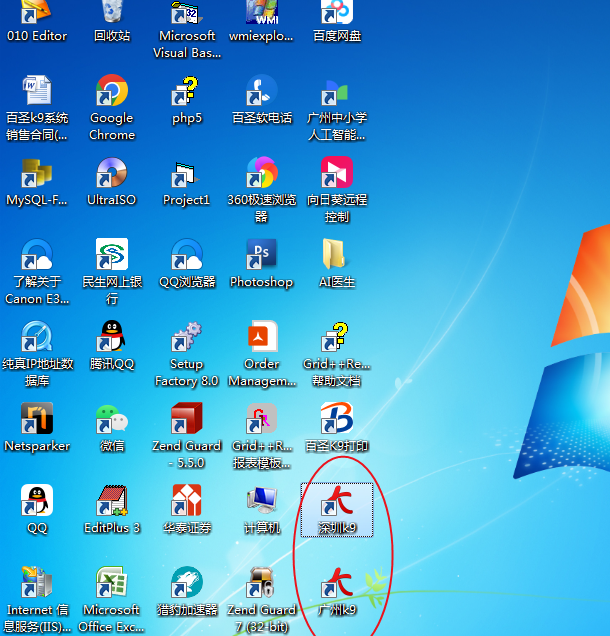Select the UltraISO shortcut
Viewport: 610px width, 636px height.
[111, 175]
